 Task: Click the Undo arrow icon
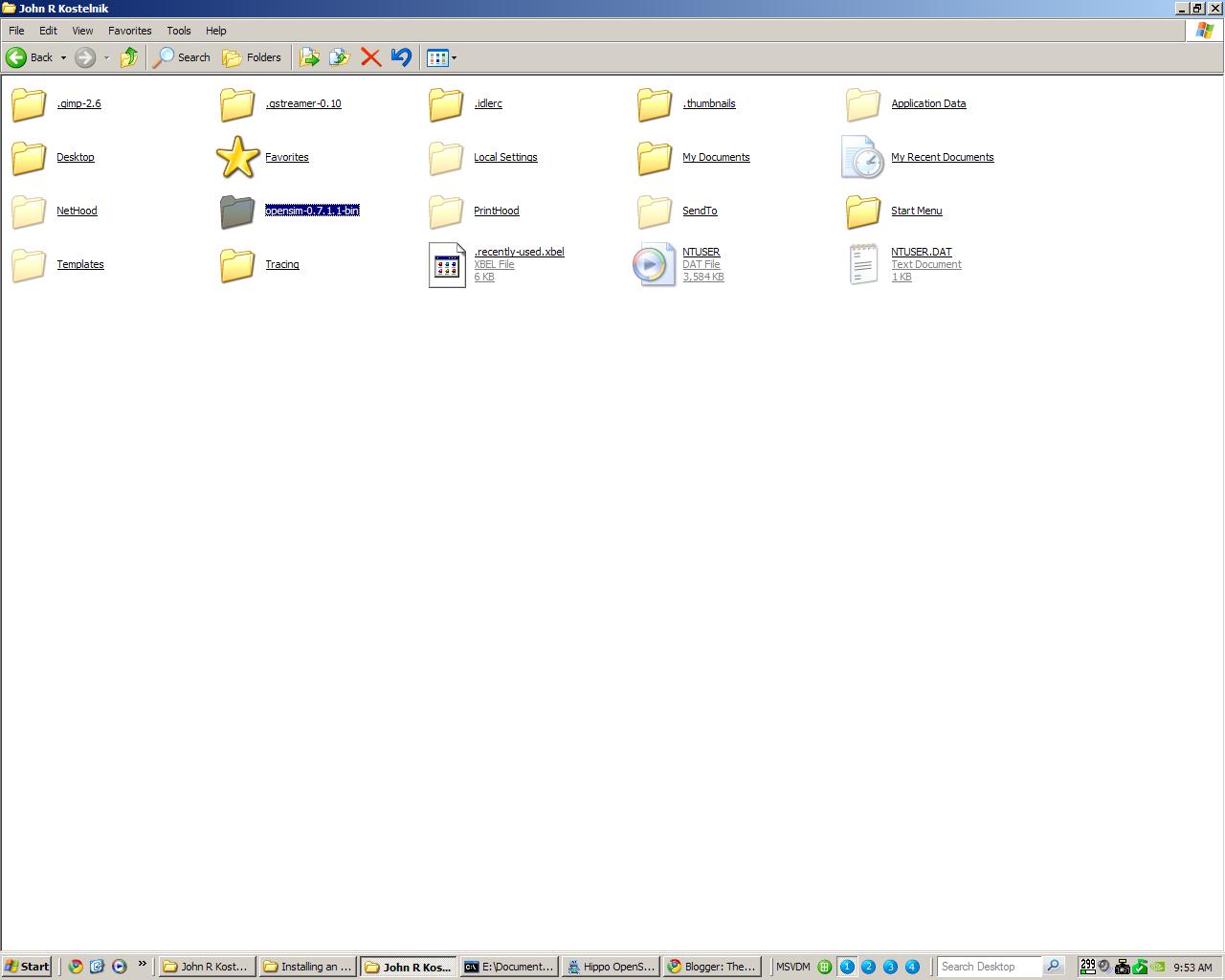[x=400, y=57]
